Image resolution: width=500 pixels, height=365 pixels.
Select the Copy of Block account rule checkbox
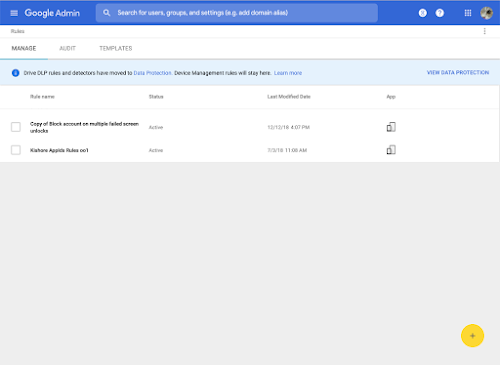click(x=16, y=127)
